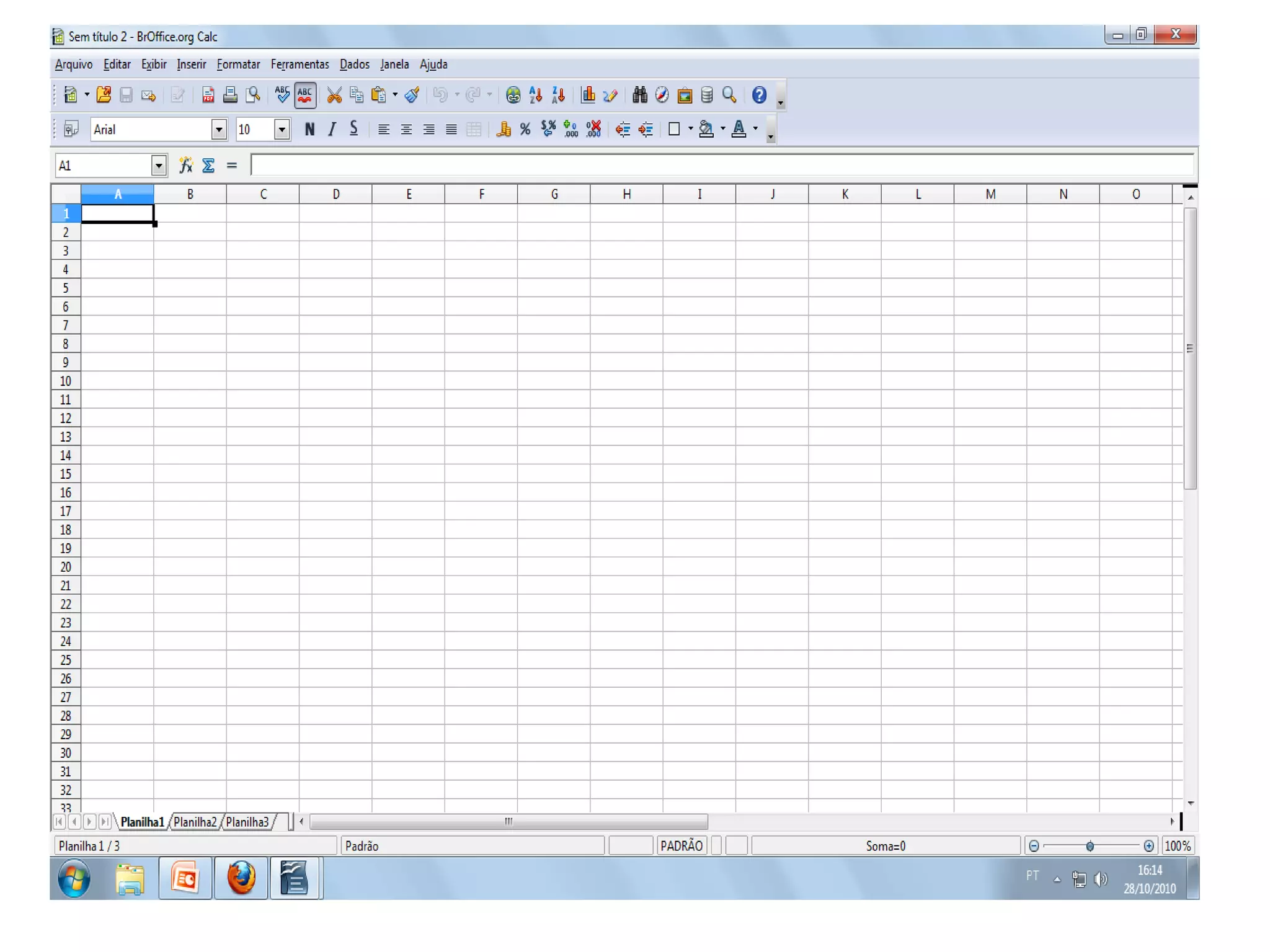Click the Sum sigma icon

(x=208, y=166)
